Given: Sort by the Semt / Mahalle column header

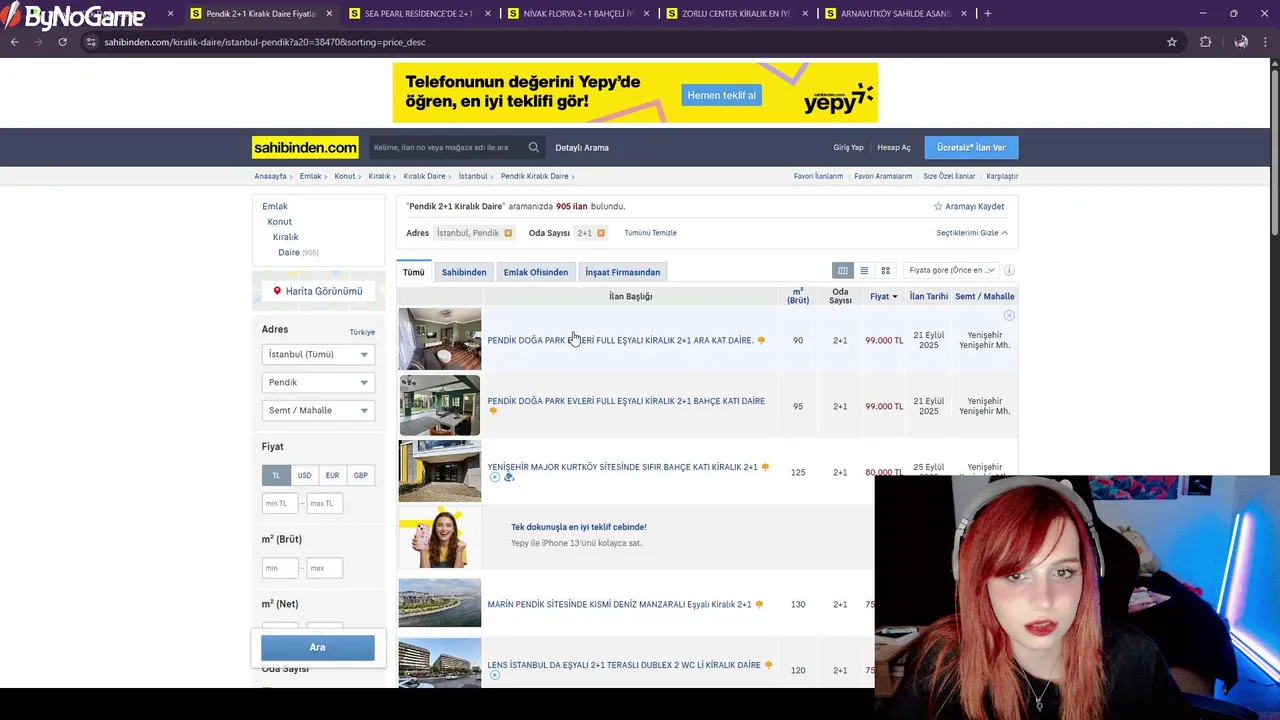Looking at the screenshot, I should pyautogui.click(x=985, y=296).
